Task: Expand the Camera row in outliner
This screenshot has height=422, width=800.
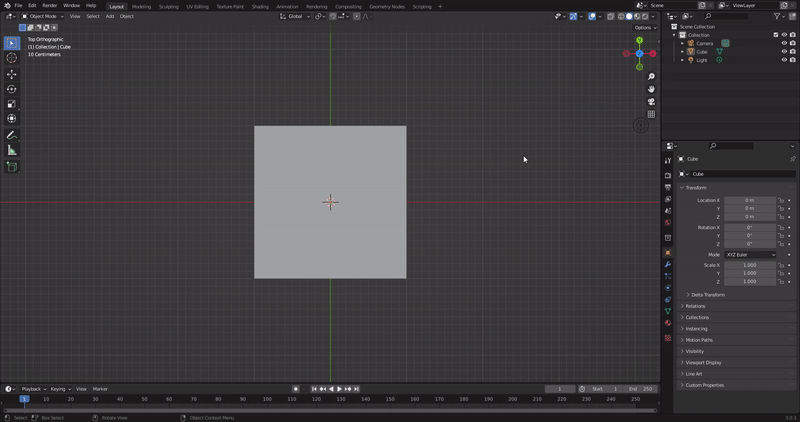Action: click(682, 43)
